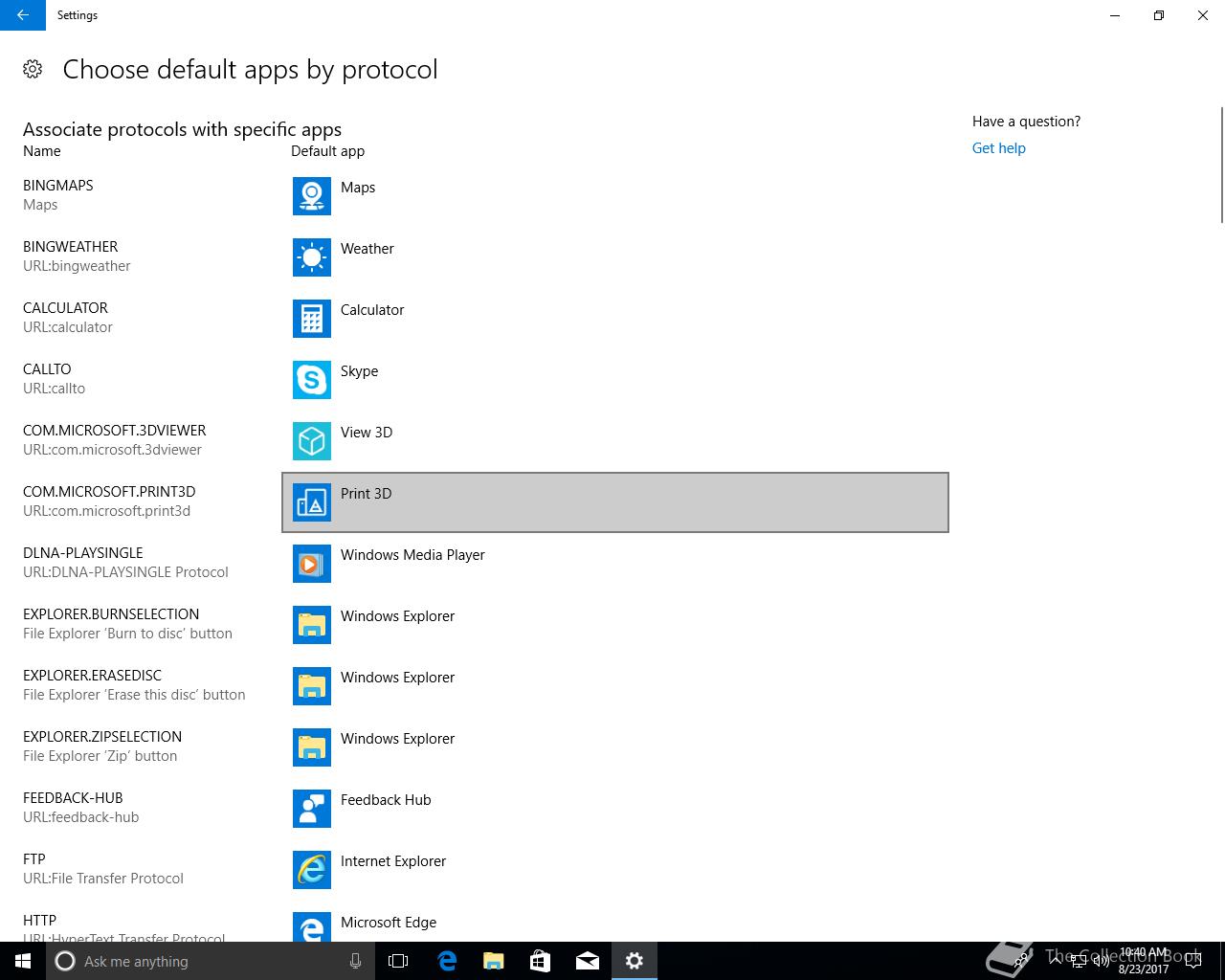This screenshot has width=1225, height=980.
Task: Click Windows Explorer icon for EXPLORER.ERASEDISC
Action: (x=312, y=686)
